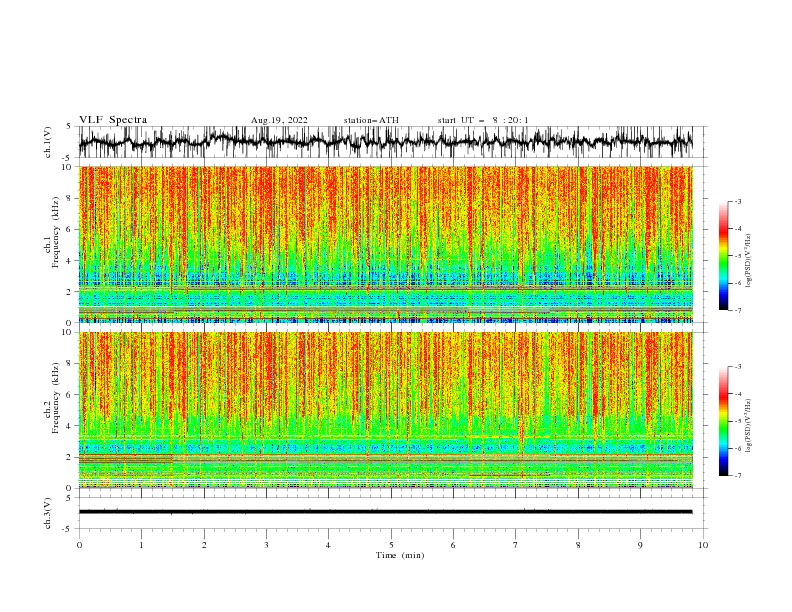Click the 5 tick on ch.1(V) axis

(x=70, y=126)
